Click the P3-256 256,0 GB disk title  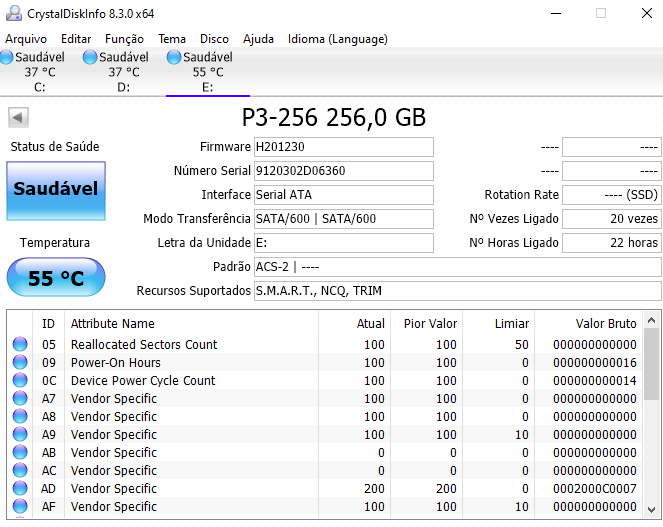[334, 117]
